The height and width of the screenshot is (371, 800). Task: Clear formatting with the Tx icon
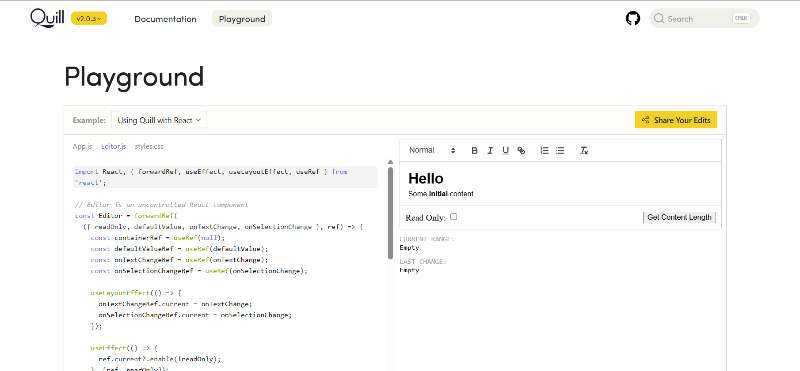pyautogui.click(x=584, y=151)
